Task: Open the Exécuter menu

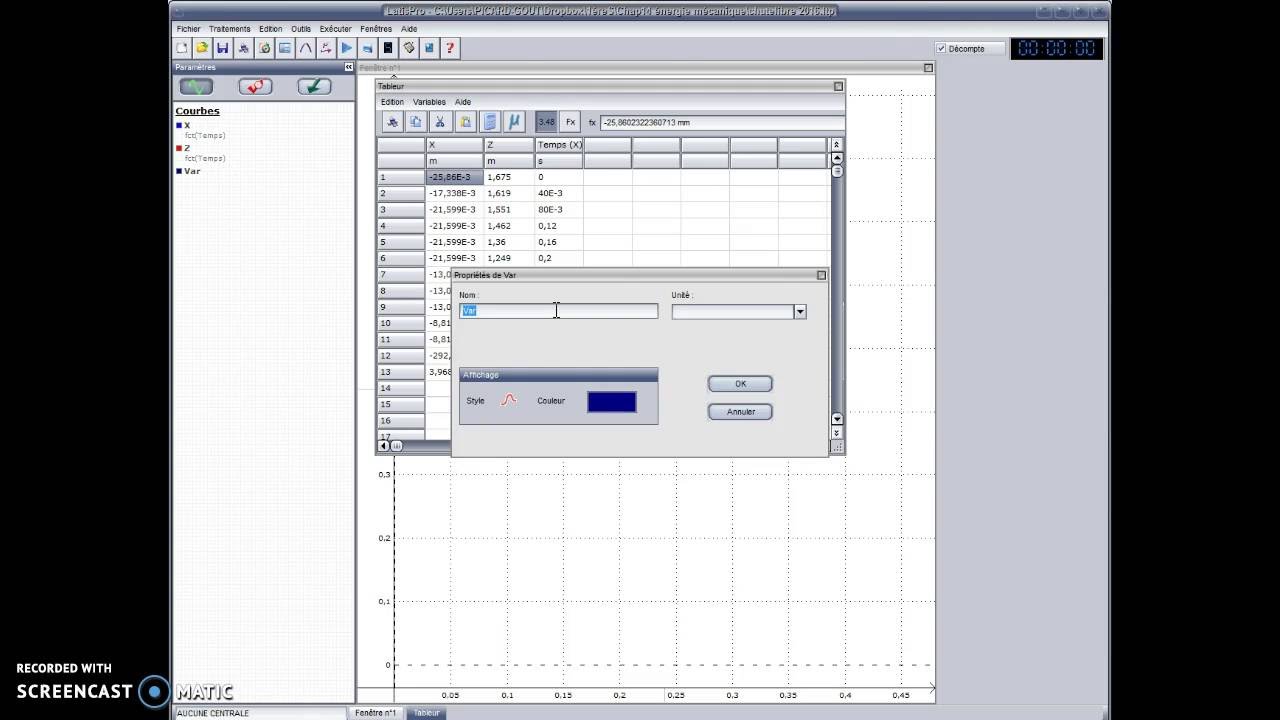Action: (336, 29)
